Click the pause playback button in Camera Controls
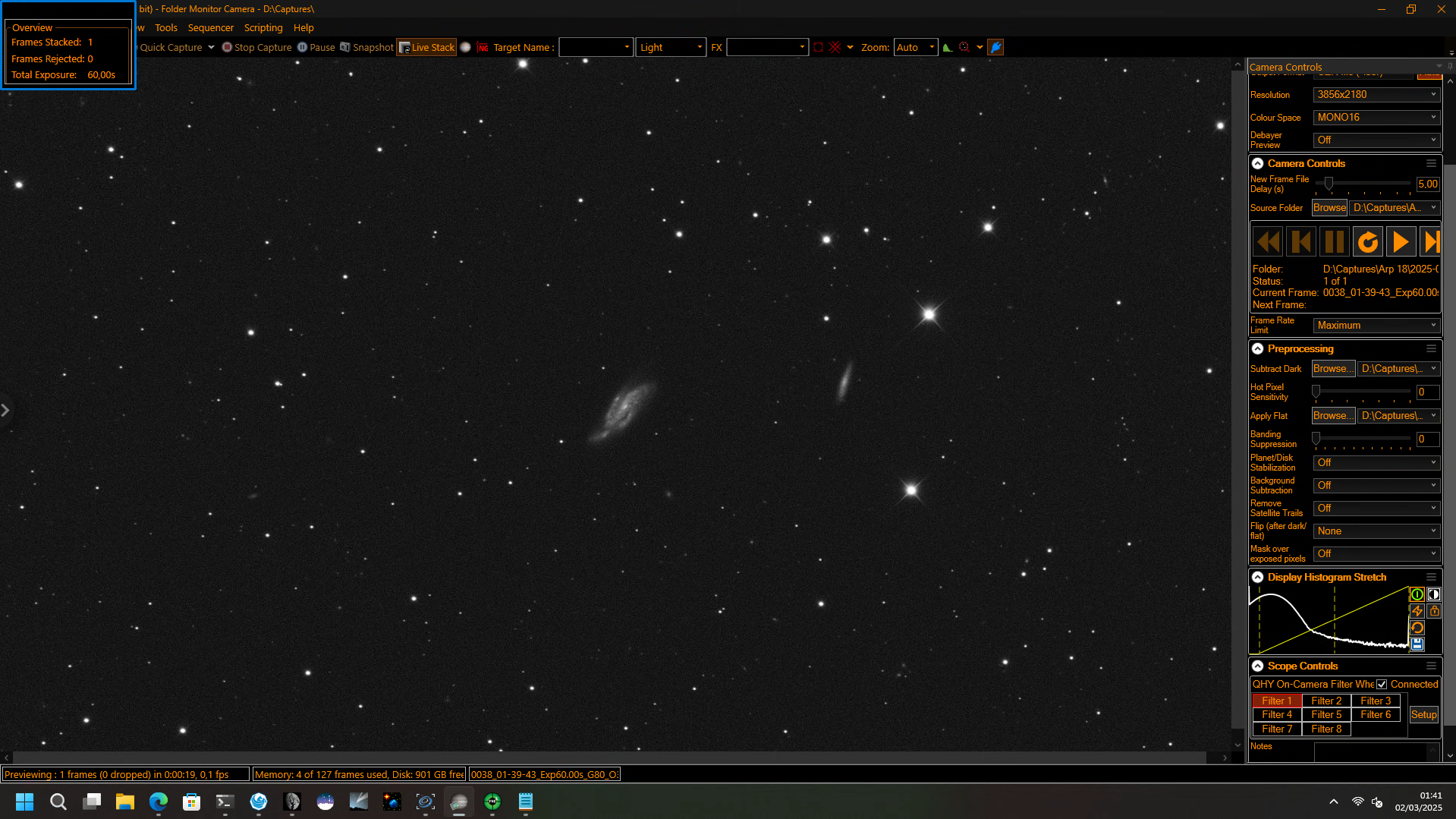The image size is (1456, 819). tap(1335, 242)
